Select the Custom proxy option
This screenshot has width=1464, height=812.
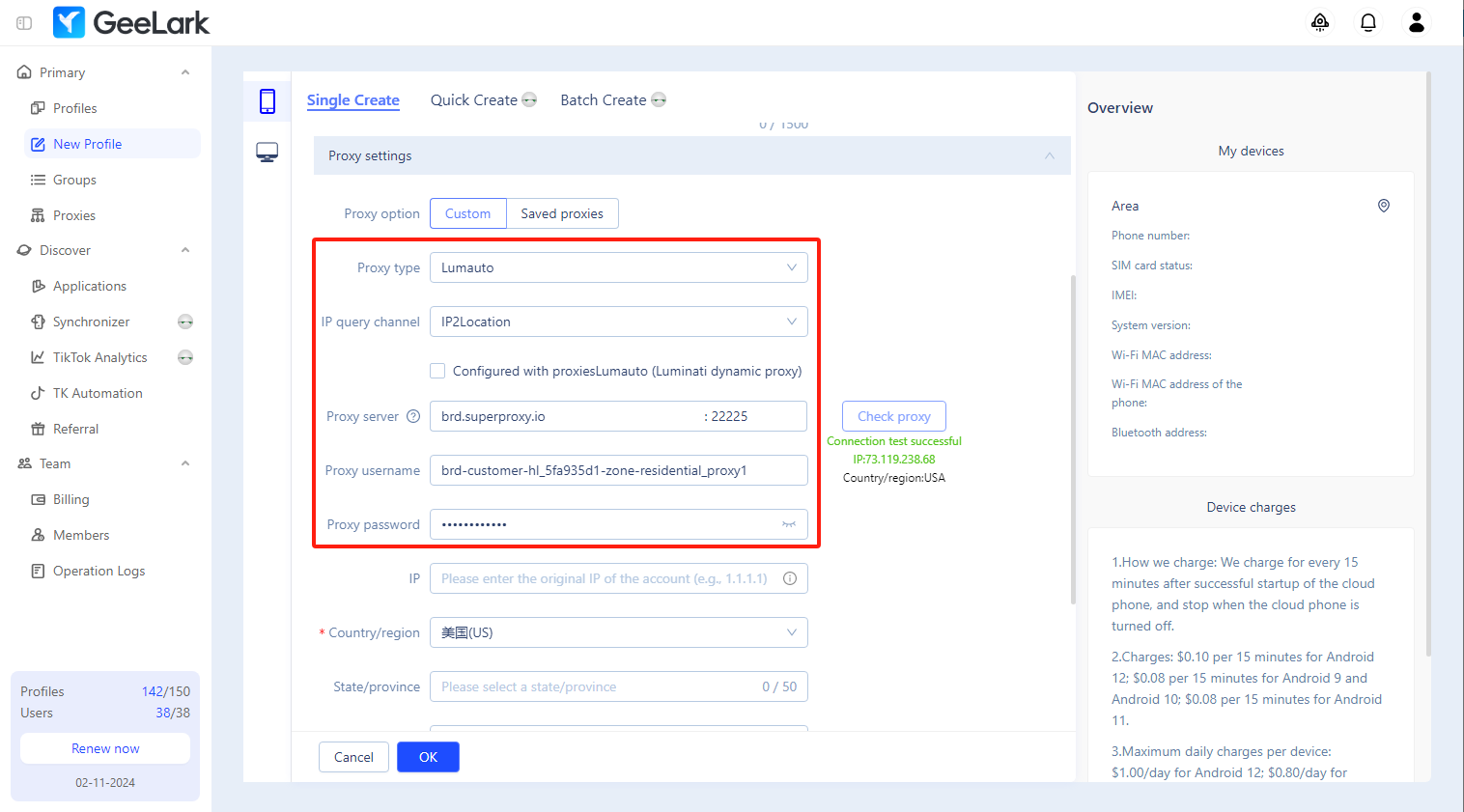click(x=468, y=213)
